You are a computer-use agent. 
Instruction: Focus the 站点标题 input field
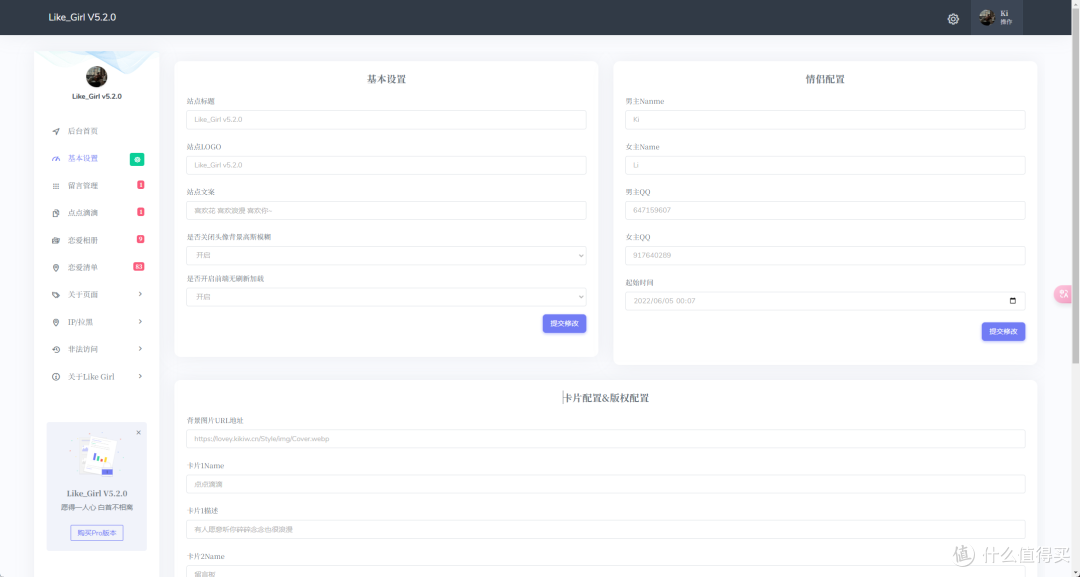(x=386, y=119)
